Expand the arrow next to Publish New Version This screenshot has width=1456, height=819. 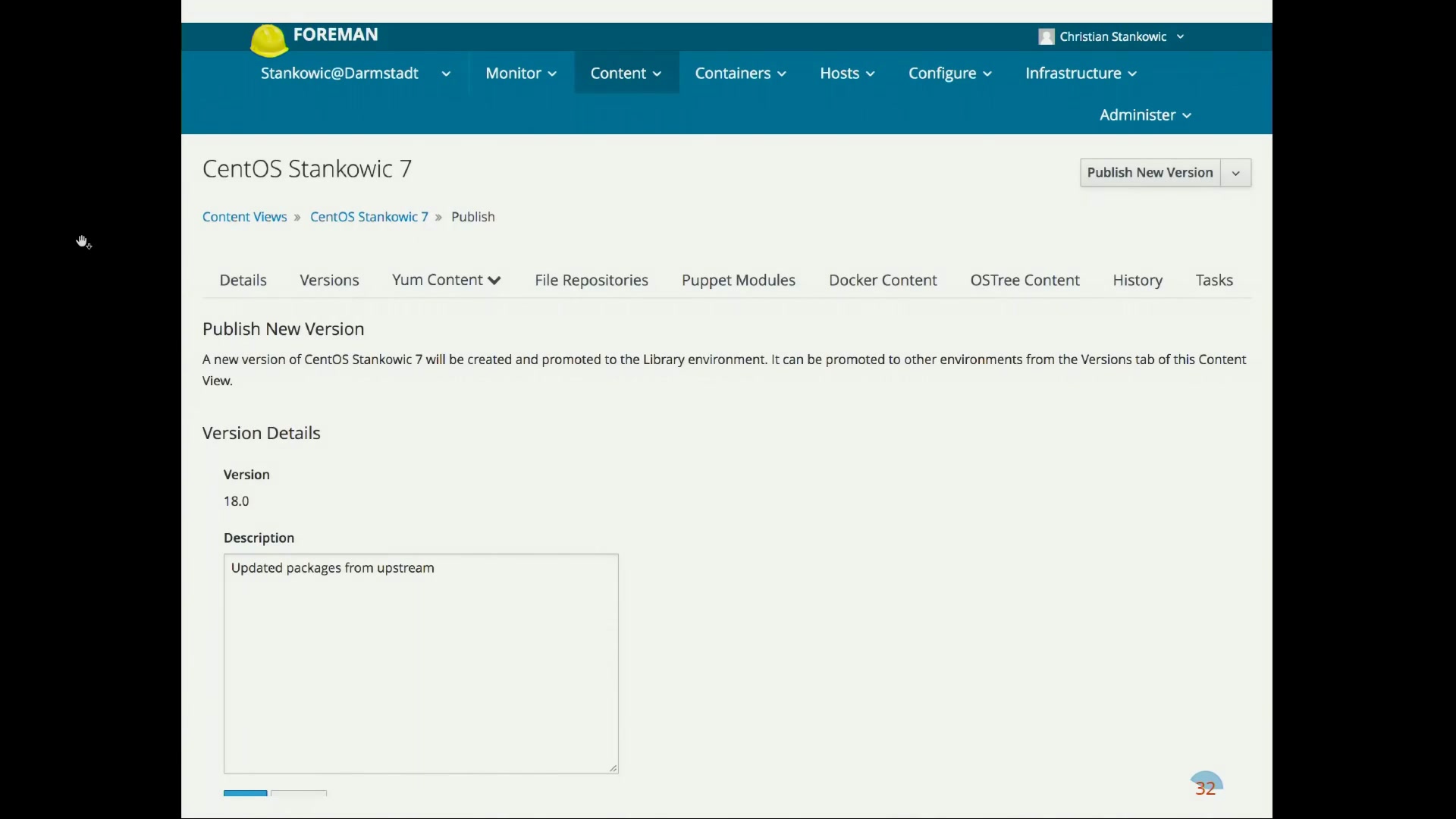tap(1236, 173)
